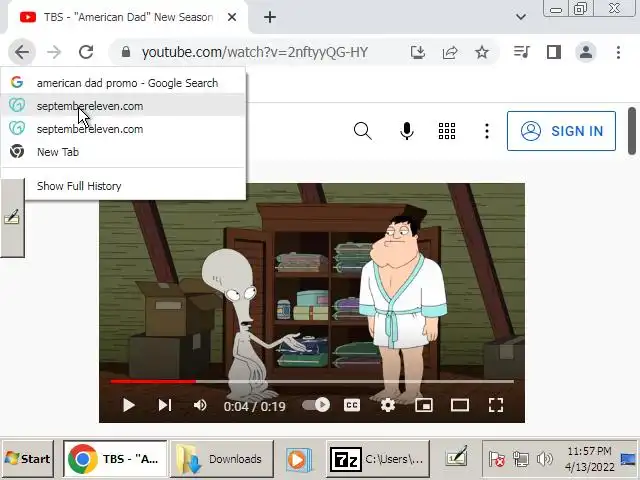Play the video
This screenshot has height=480, width=640.
129,405
